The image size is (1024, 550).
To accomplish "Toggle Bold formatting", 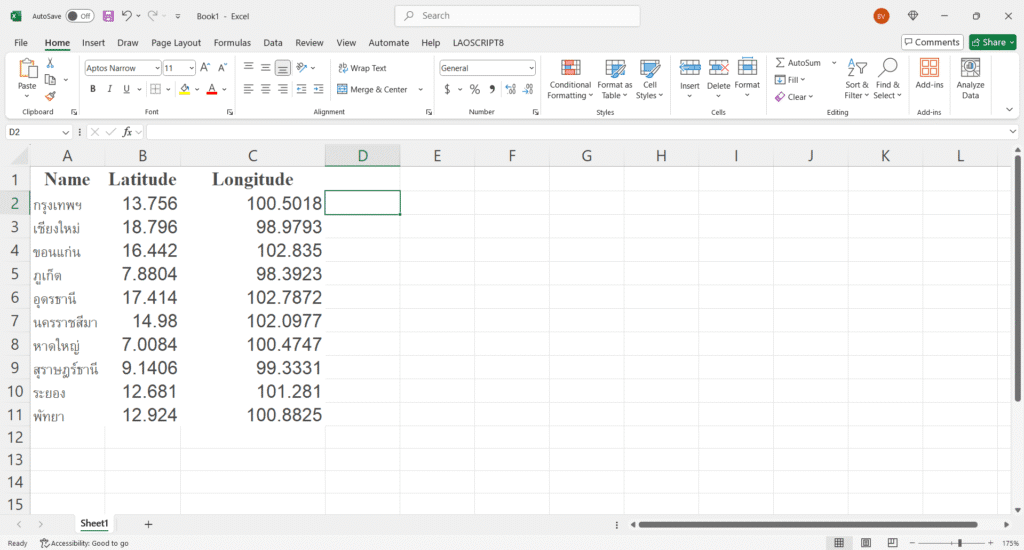I will 93,89.
